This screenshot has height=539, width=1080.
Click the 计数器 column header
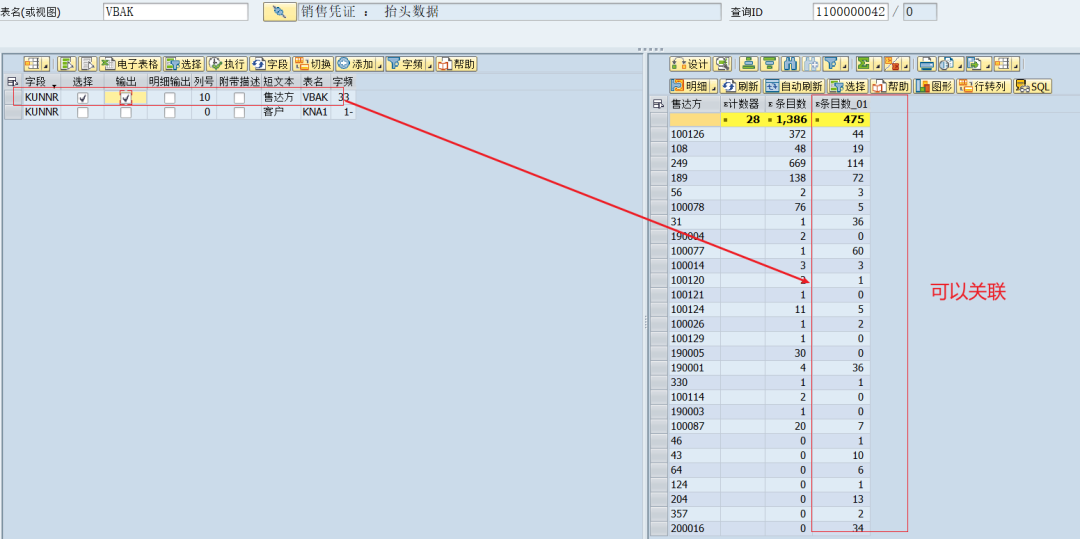[x=742, y=104]
